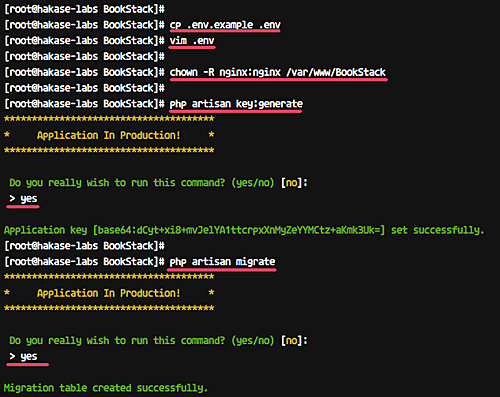This screenshot has width=500, height=397.
Task: Click the first '> yes' response line
Action: point(23,199)
